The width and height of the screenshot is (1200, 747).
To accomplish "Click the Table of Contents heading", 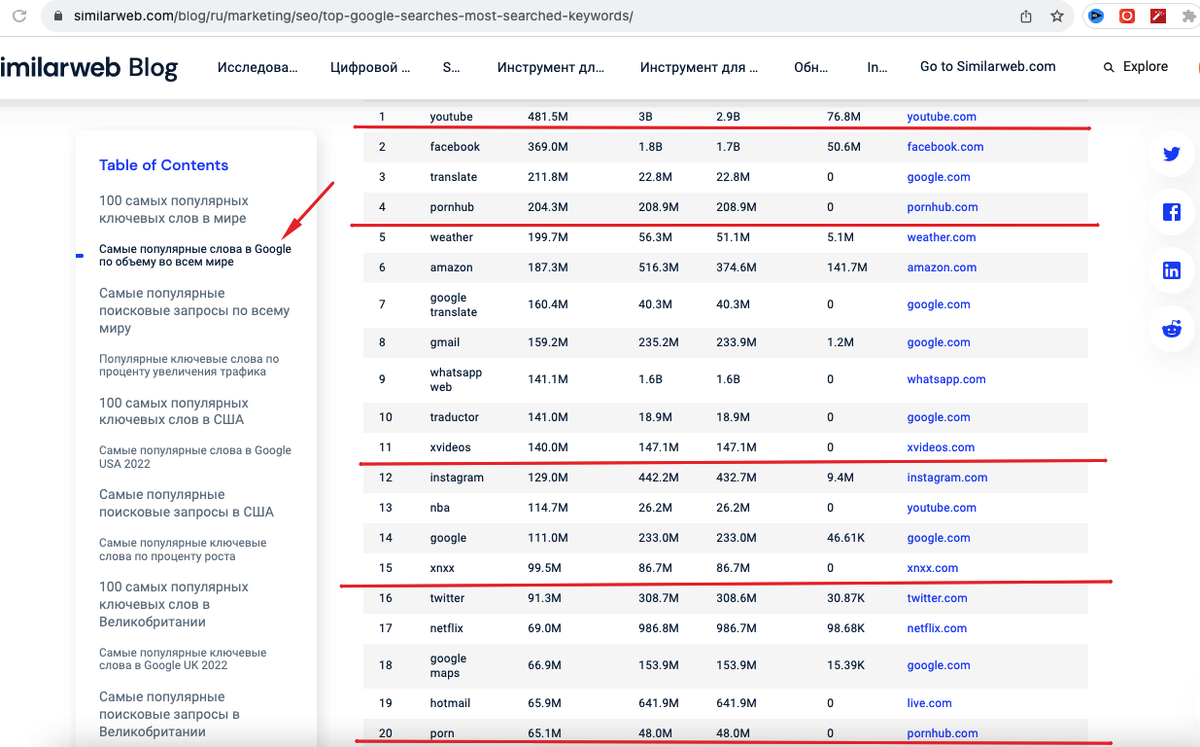I will [163, 165].
